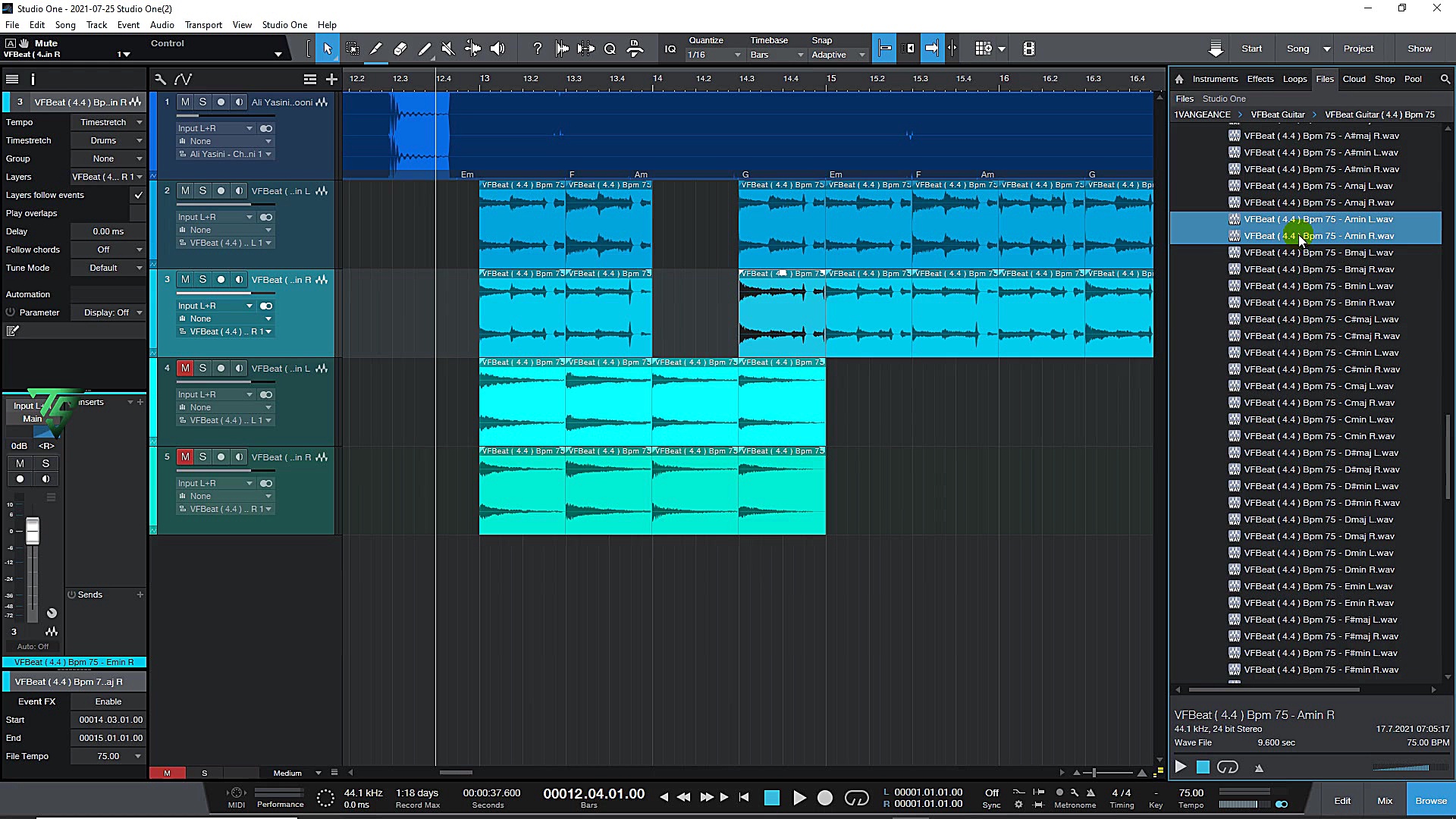Screen dimensions: 1456x819
Task: Toggle the Loop button in transport
Action: (856, 798)
